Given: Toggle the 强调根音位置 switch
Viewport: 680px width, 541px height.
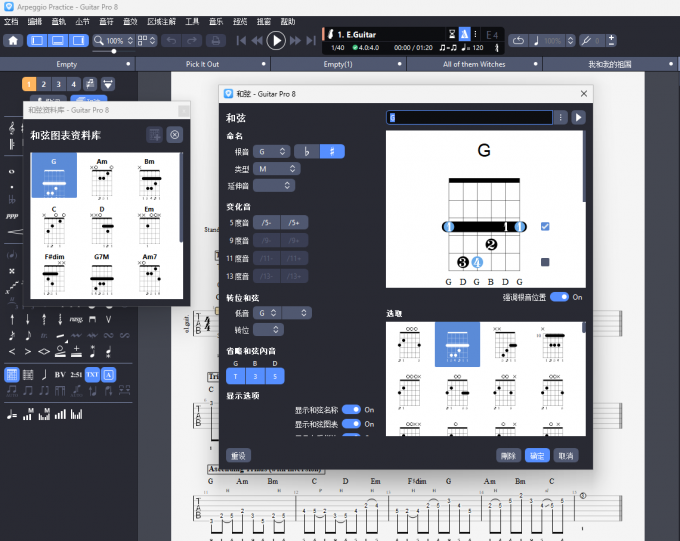Looking at the screenshot, I should click(559, 297).
